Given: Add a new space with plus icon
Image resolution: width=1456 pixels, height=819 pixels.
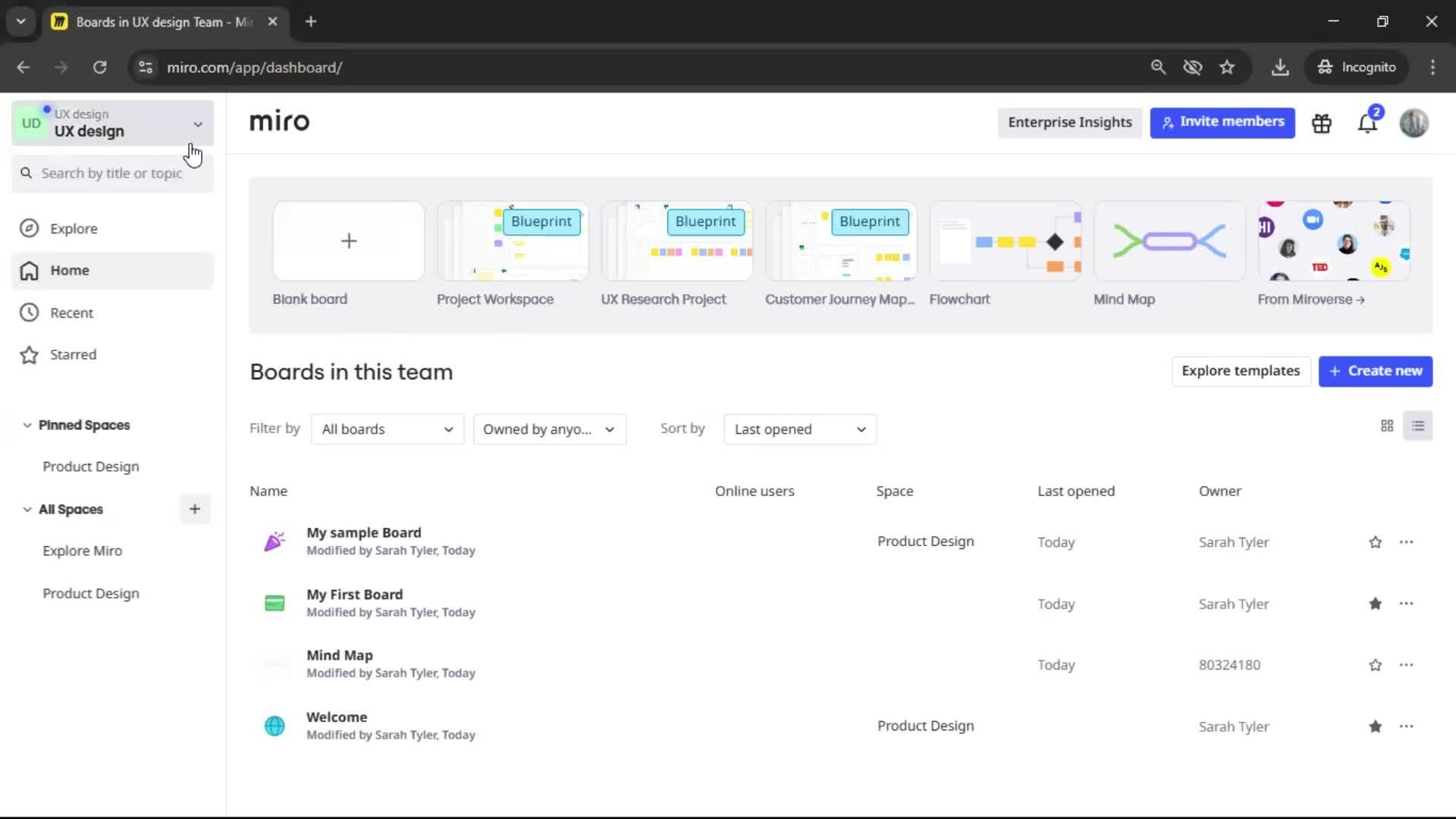Looking at the screenshot, I should pos(195,509).
